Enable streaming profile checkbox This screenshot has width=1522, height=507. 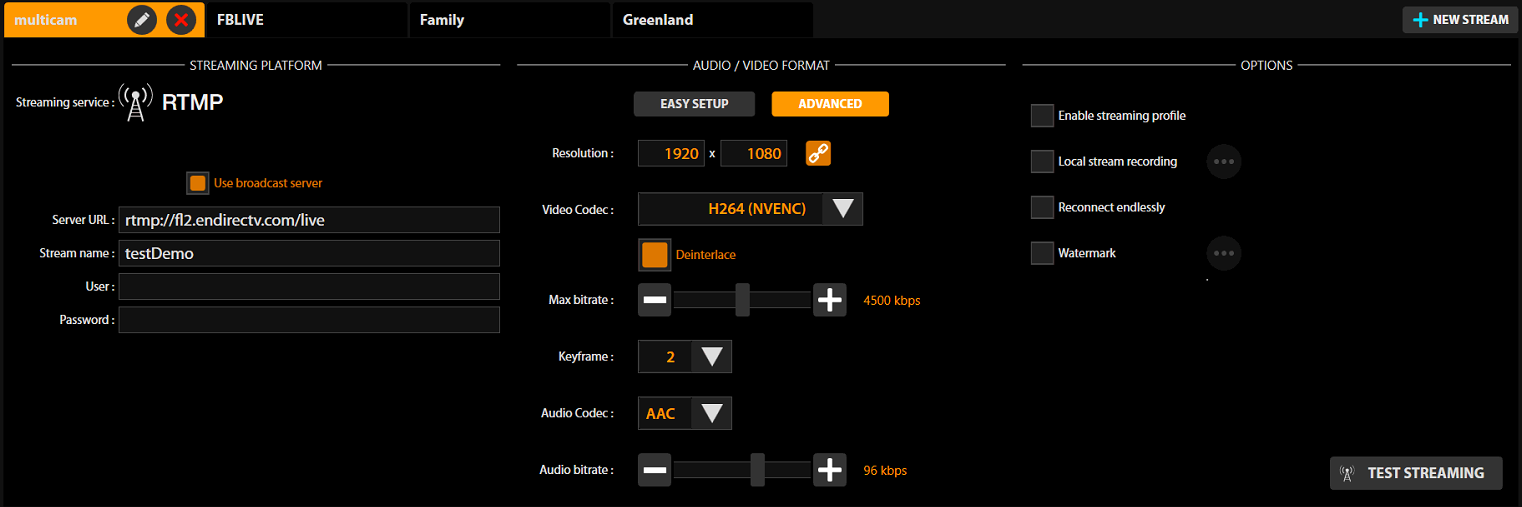tap(1042, 116)
